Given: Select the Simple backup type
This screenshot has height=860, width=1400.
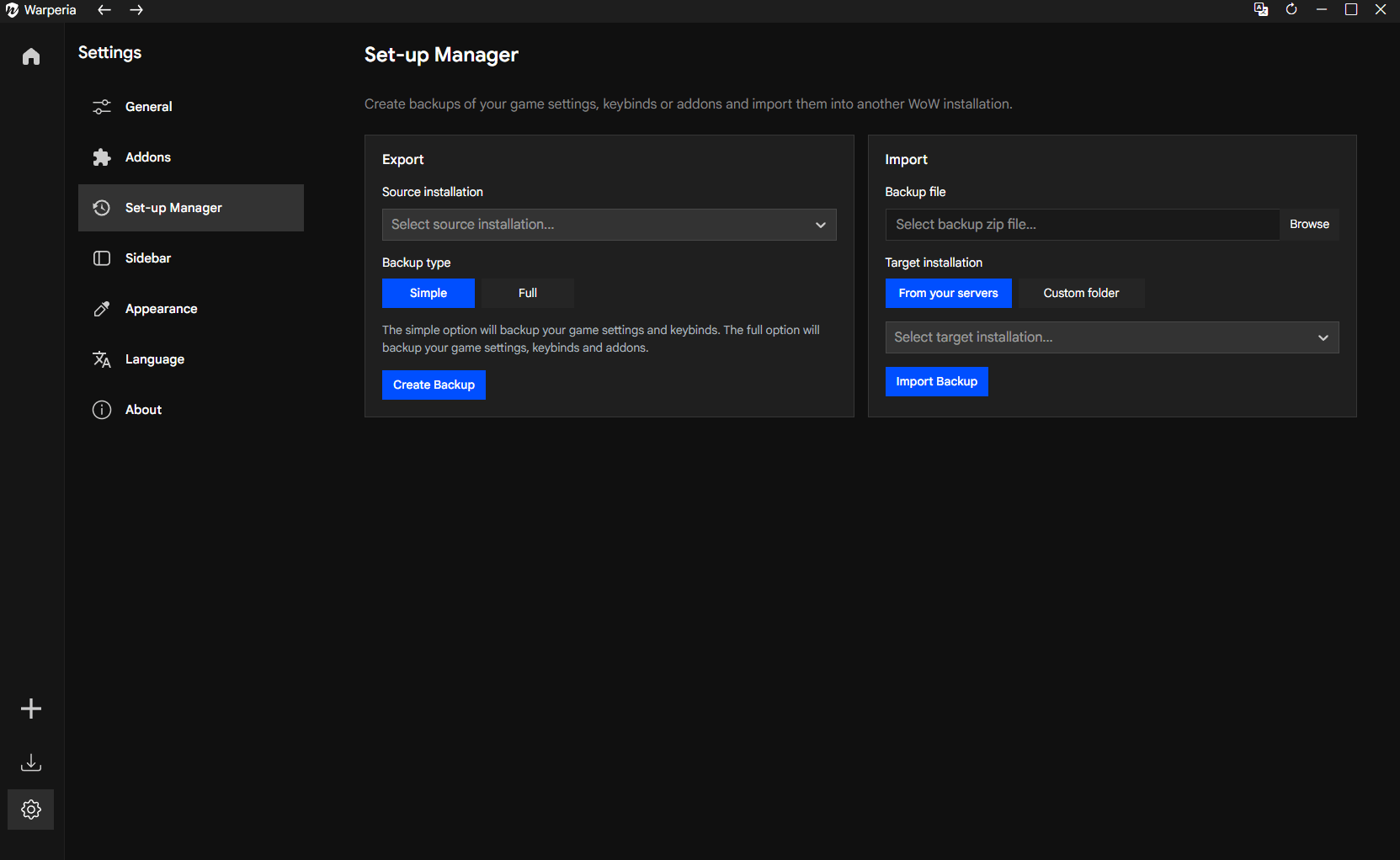Looking at the screenshot, I should (x=429, y=293).
